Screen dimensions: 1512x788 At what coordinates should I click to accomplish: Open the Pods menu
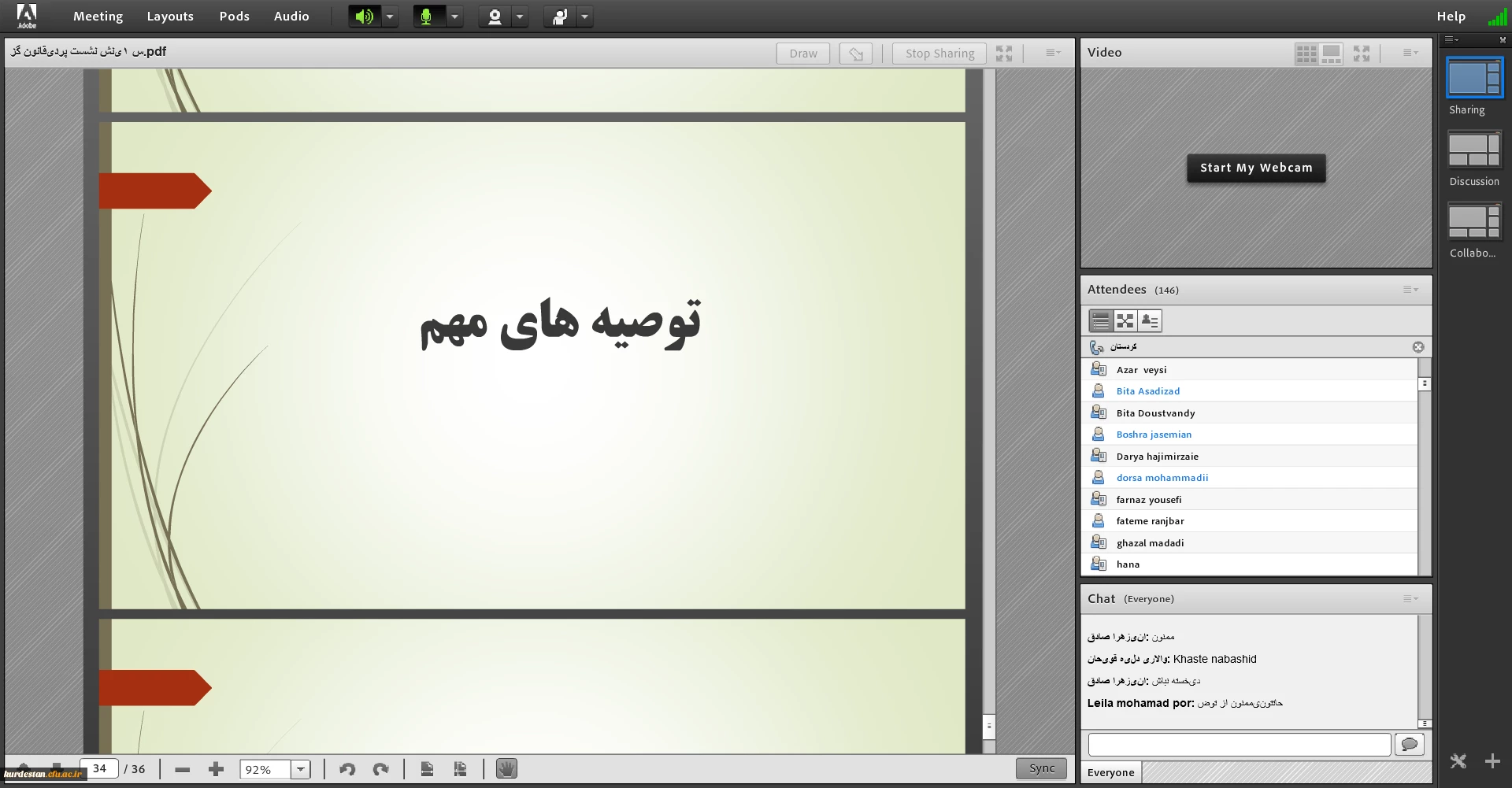[x=234, y=17]
